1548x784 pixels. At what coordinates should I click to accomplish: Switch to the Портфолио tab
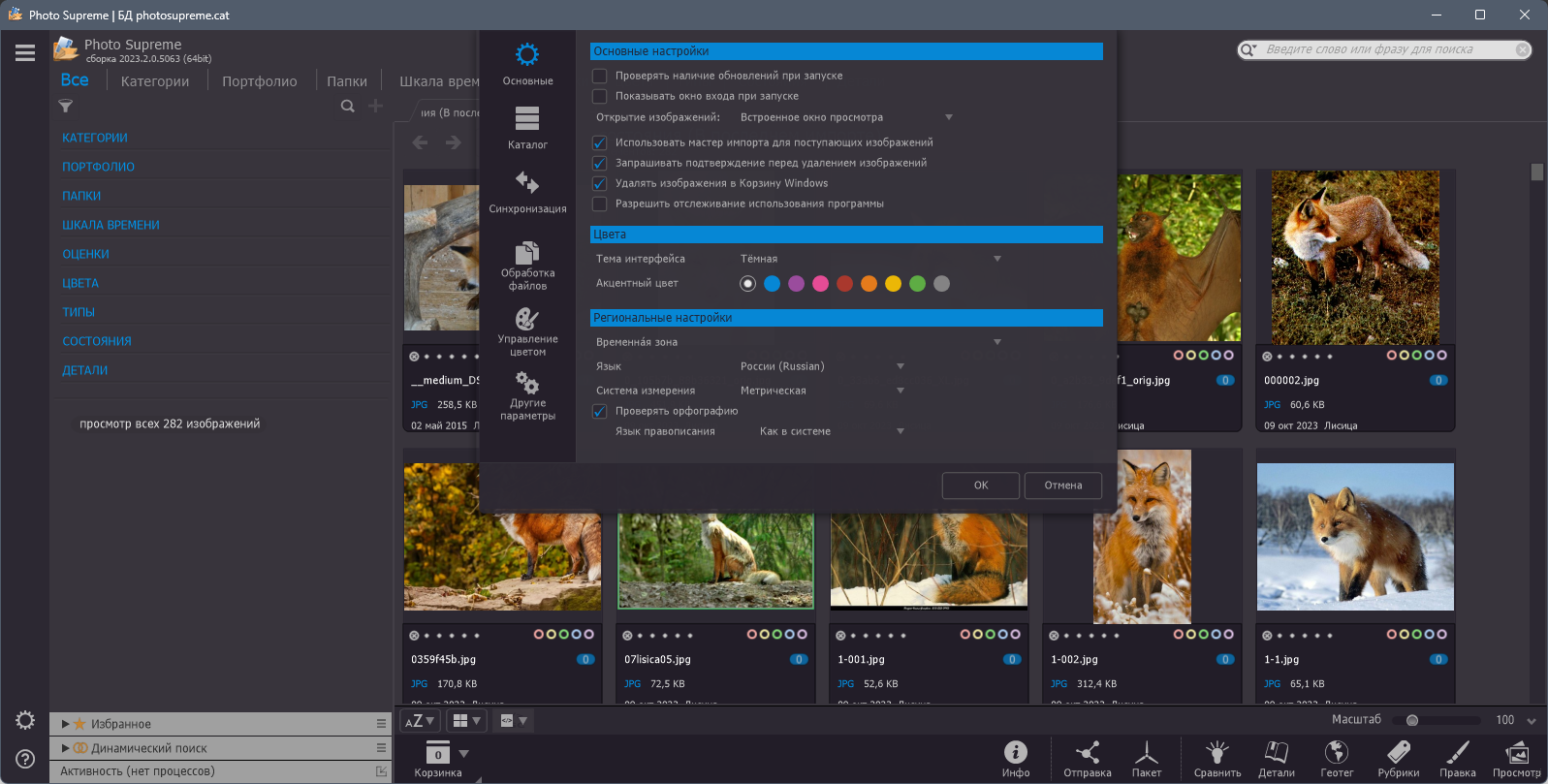(x=260, y=81)
